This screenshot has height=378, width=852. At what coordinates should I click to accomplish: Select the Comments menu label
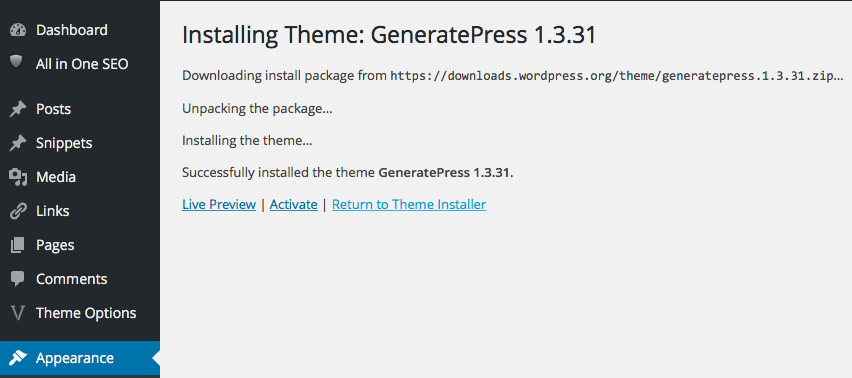click(x=72, y=279)
